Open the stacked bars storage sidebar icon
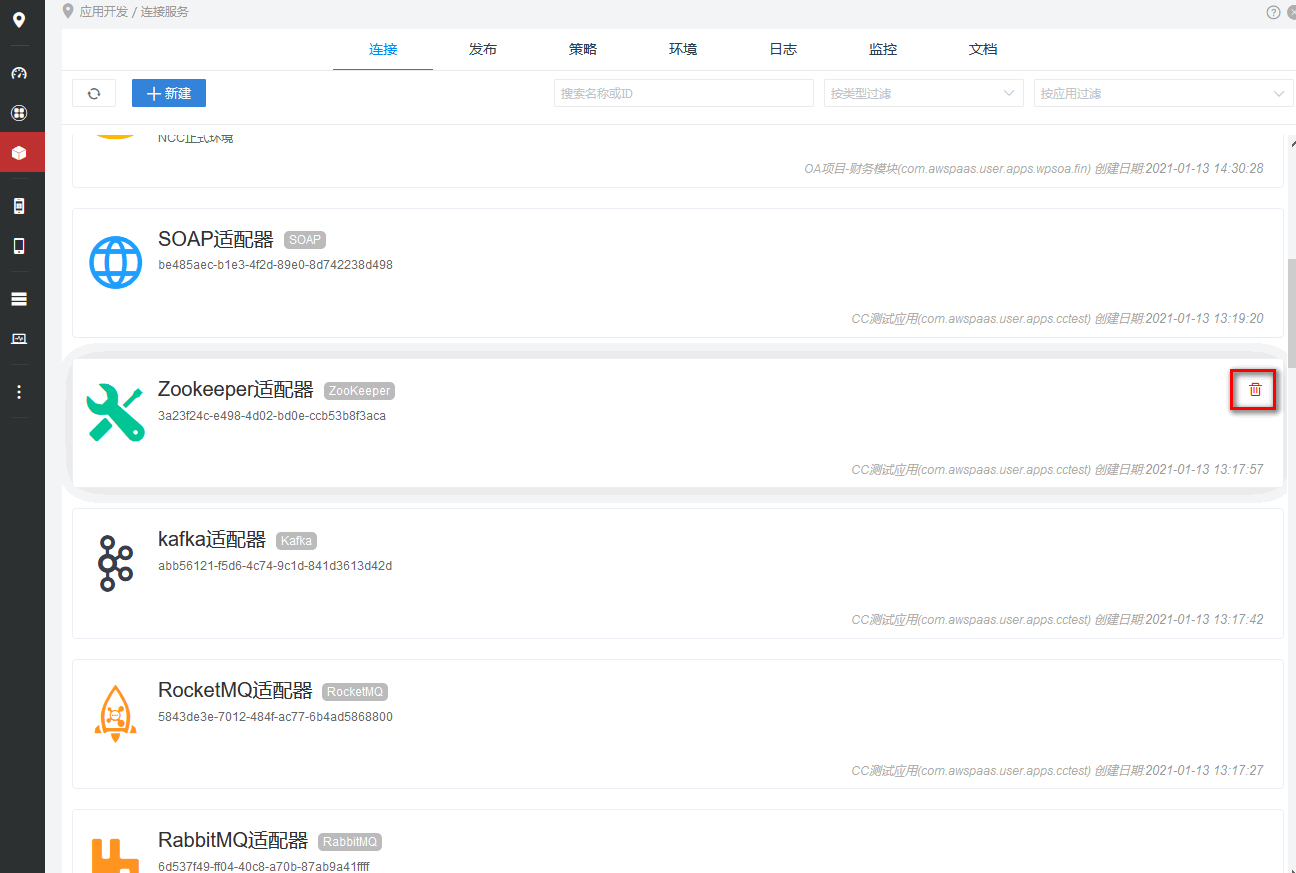Screen dimensions: 1296x873 pos(19,299)
